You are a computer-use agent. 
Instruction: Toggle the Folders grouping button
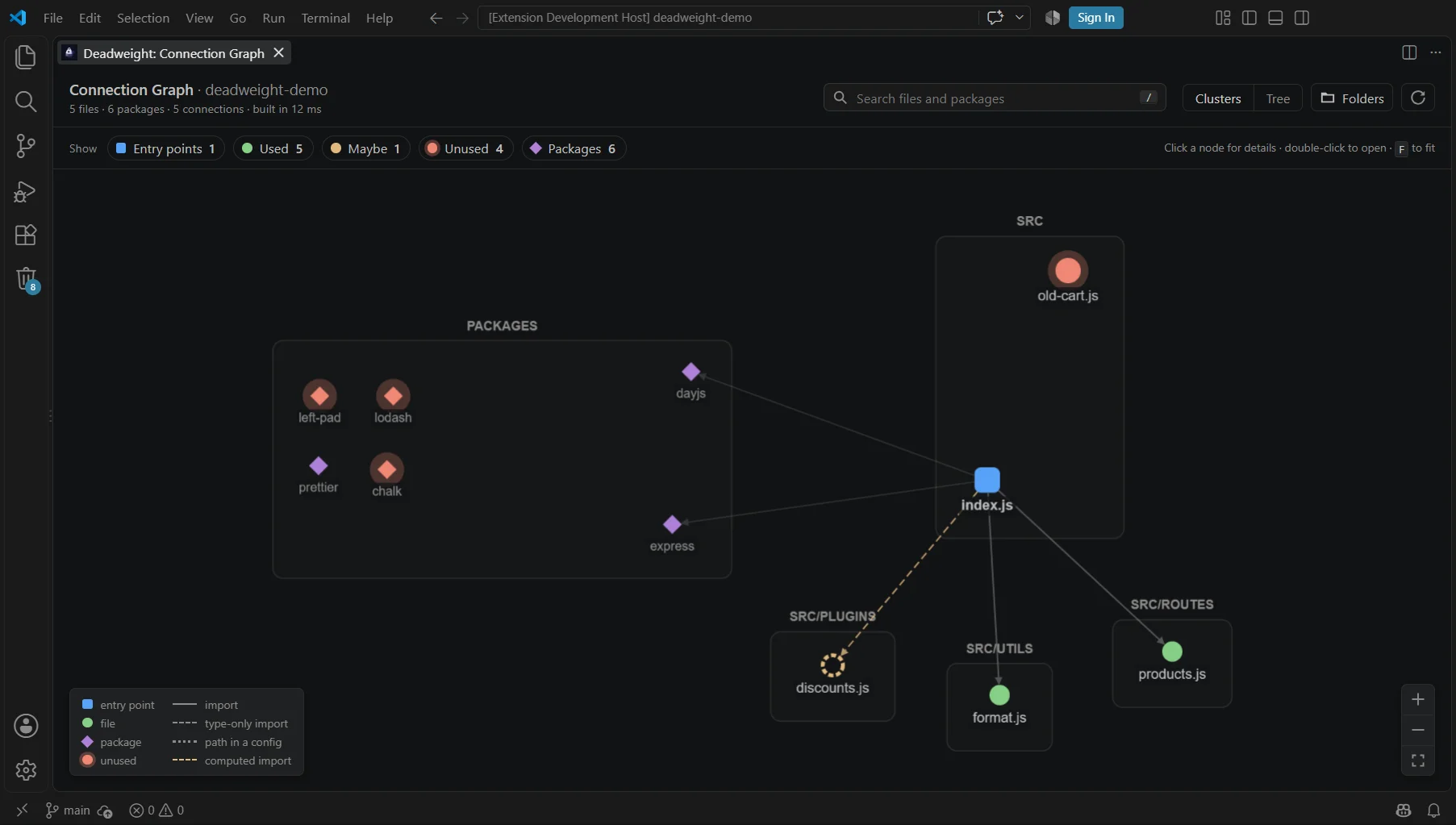pyautogui.click(x=1352, y=98)
